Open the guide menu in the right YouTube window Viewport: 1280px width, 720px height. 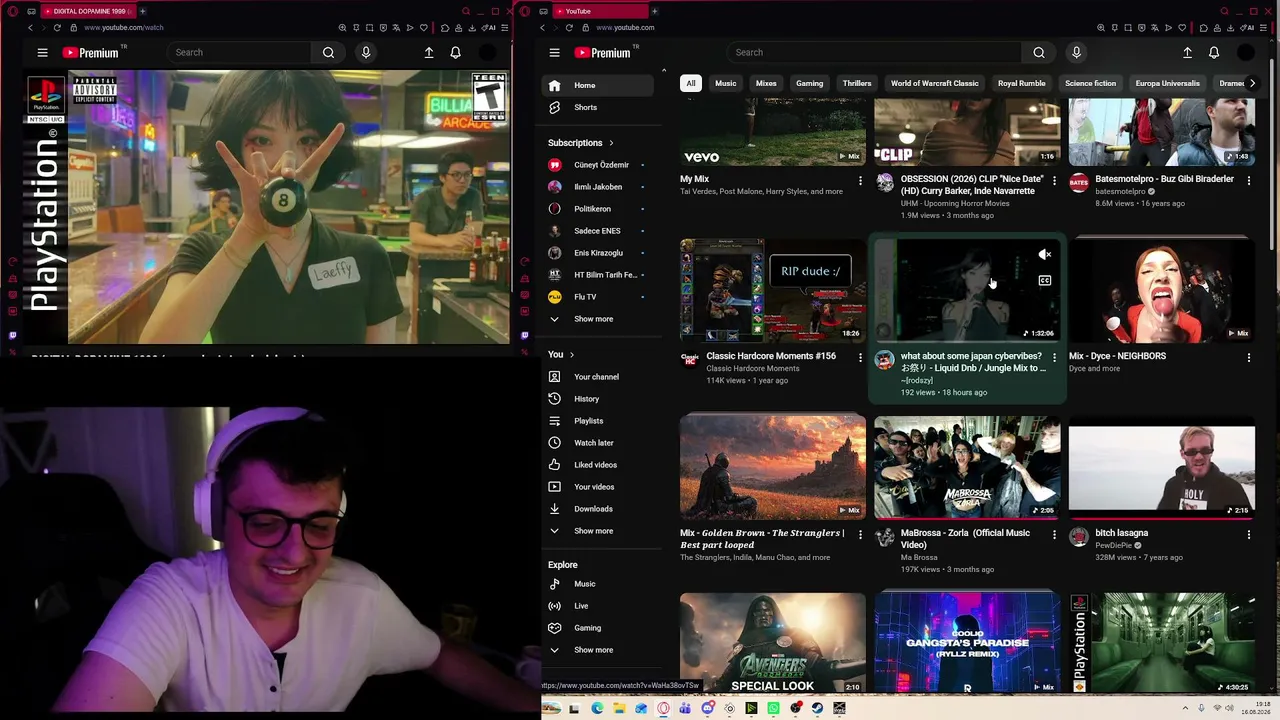click(x=554, y=52)
